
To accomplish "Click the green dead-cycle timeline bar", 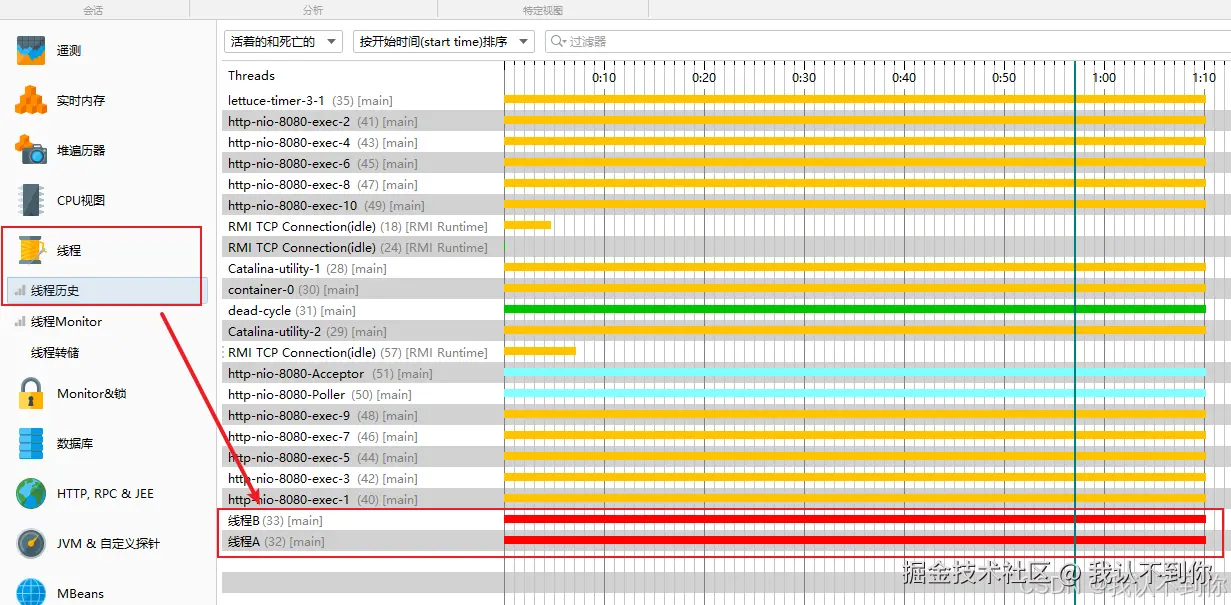I will (x=855, y=309).
